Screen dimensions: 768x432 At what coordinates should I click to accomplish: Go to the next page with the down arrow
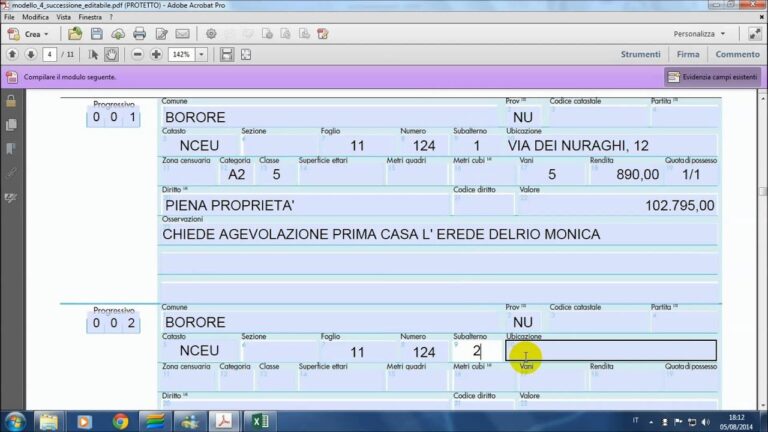point(30,54)
